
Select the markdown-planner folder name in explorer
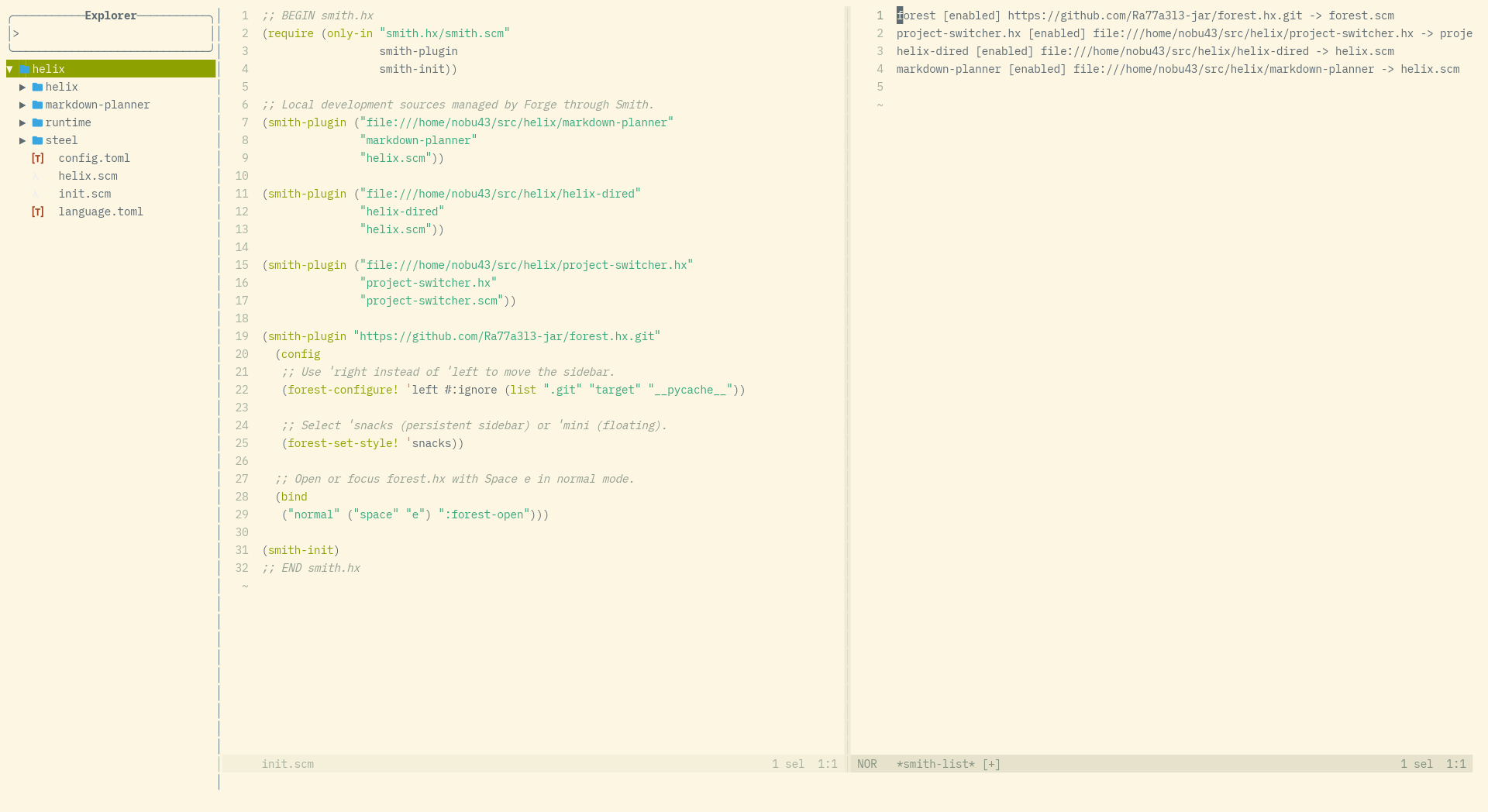click(98, 105)
